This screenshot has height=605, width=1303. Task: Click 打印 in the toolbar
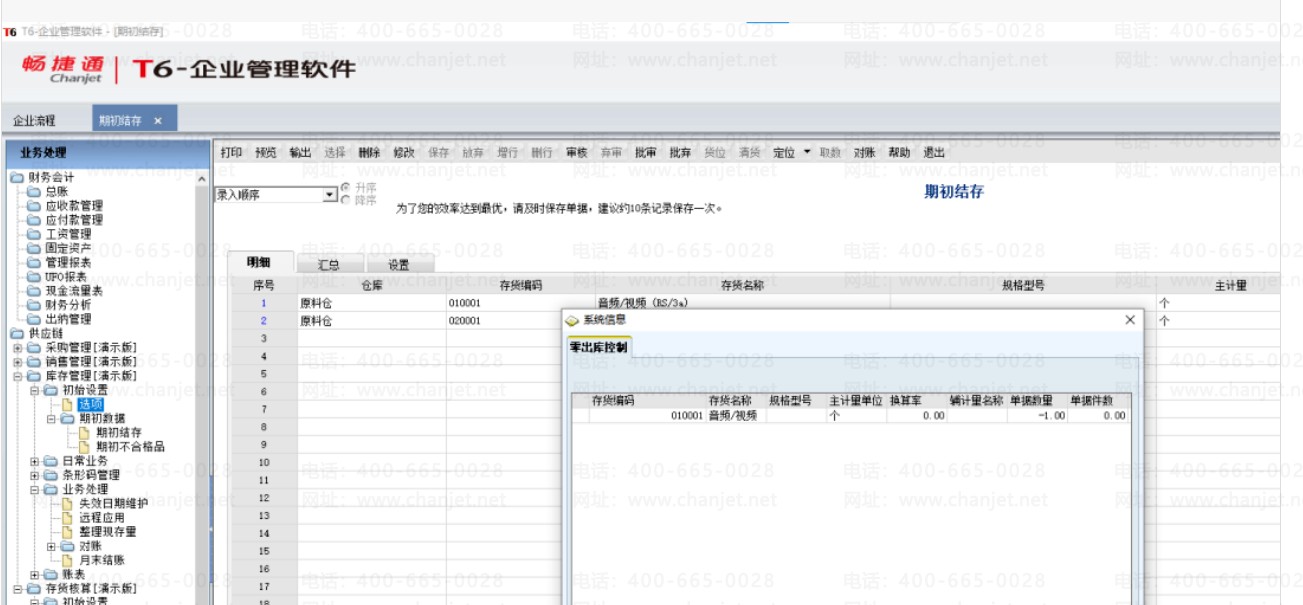click(231, 153)
